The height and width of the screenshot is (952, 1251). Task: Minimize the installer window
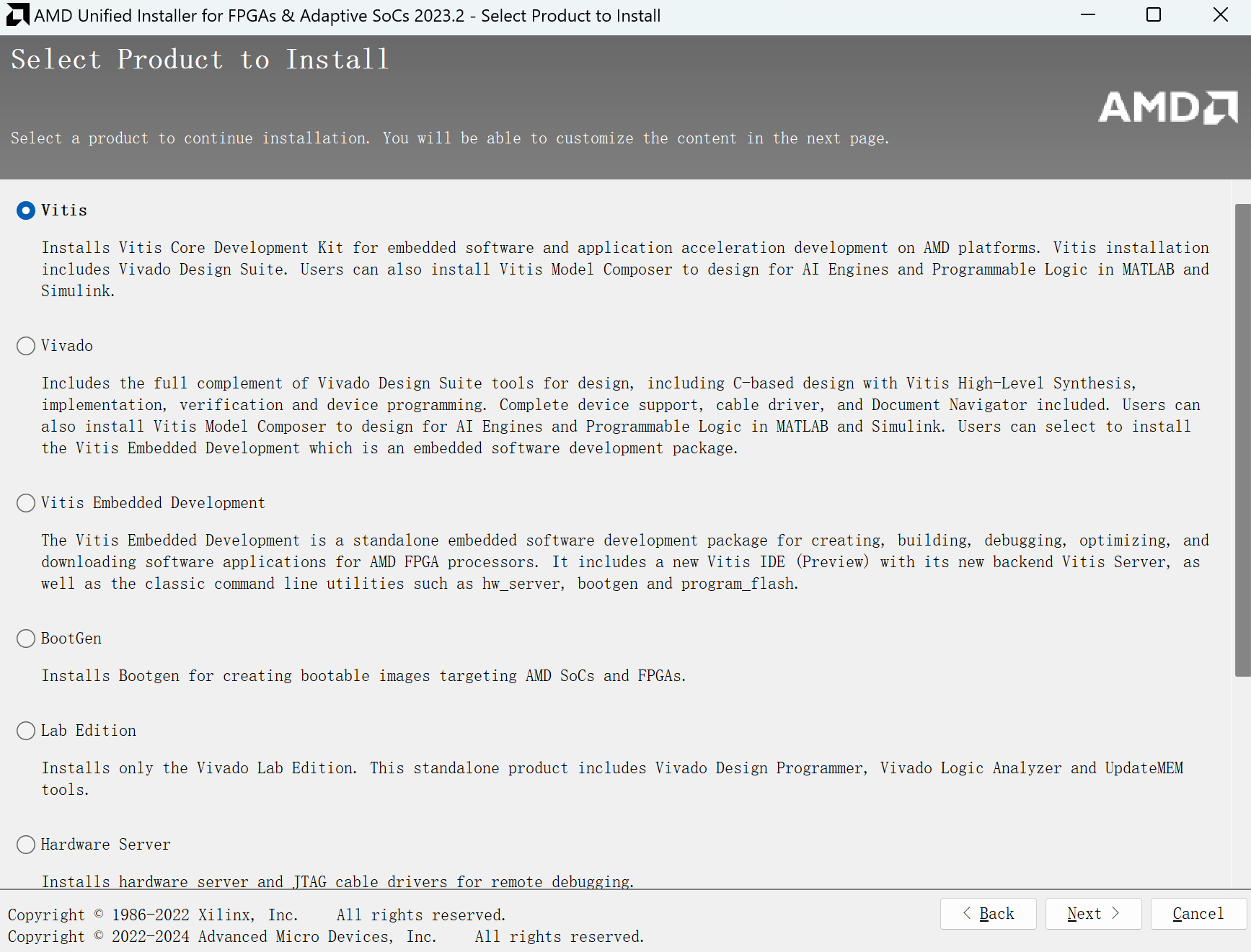click(x=1088, y=15)
